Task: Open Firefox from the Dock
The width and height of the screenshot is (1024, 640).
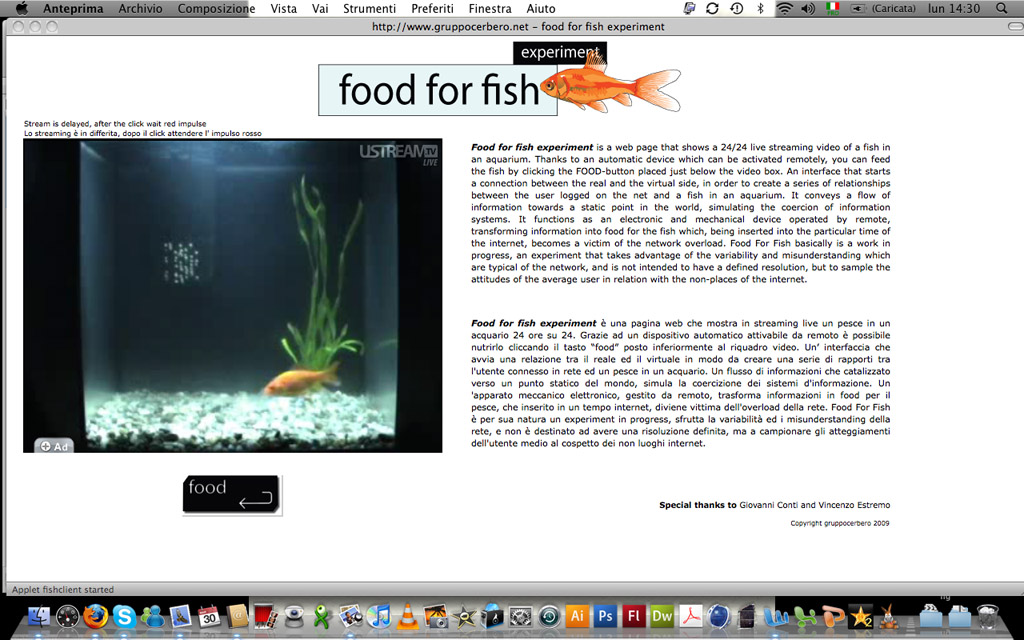Action: (x=93, y=617)
